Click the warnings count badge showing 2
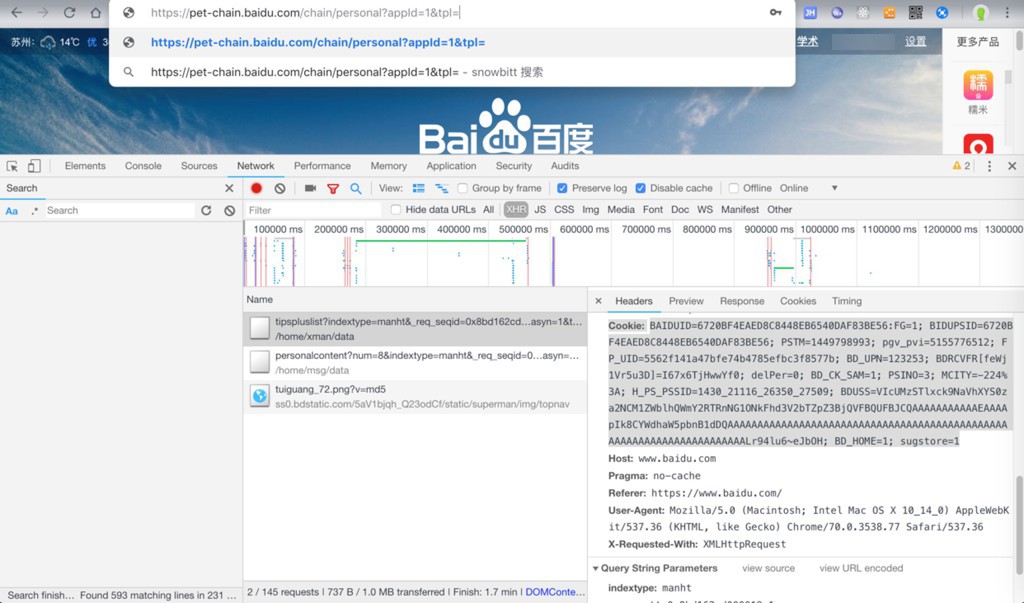The height and width of the screenshot is (603, 1024). pyautogui.click(x=961, y=166)
